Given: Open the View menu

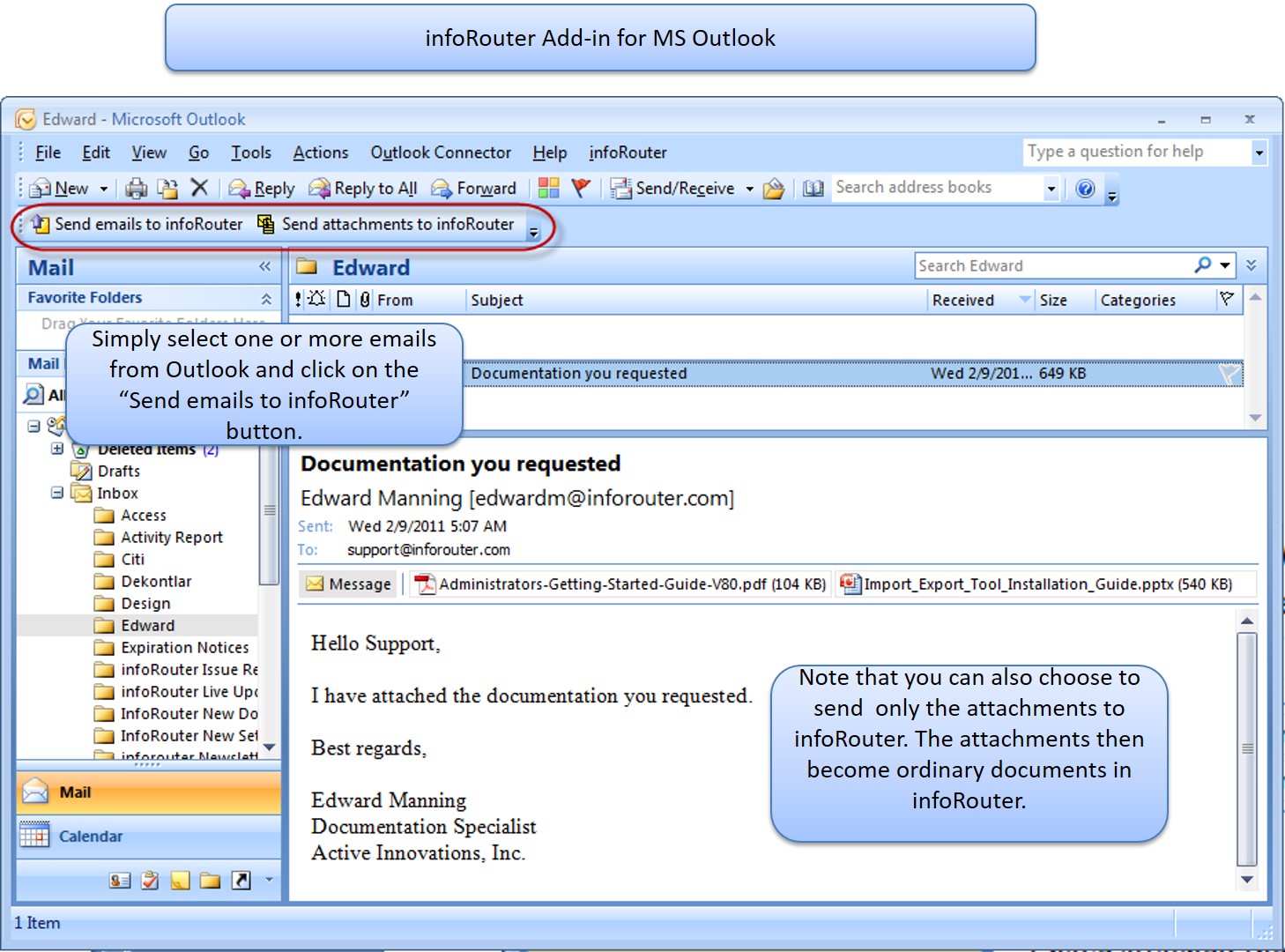Looking at the screenshot, I should pyautogui.click(x=149, y=152).
